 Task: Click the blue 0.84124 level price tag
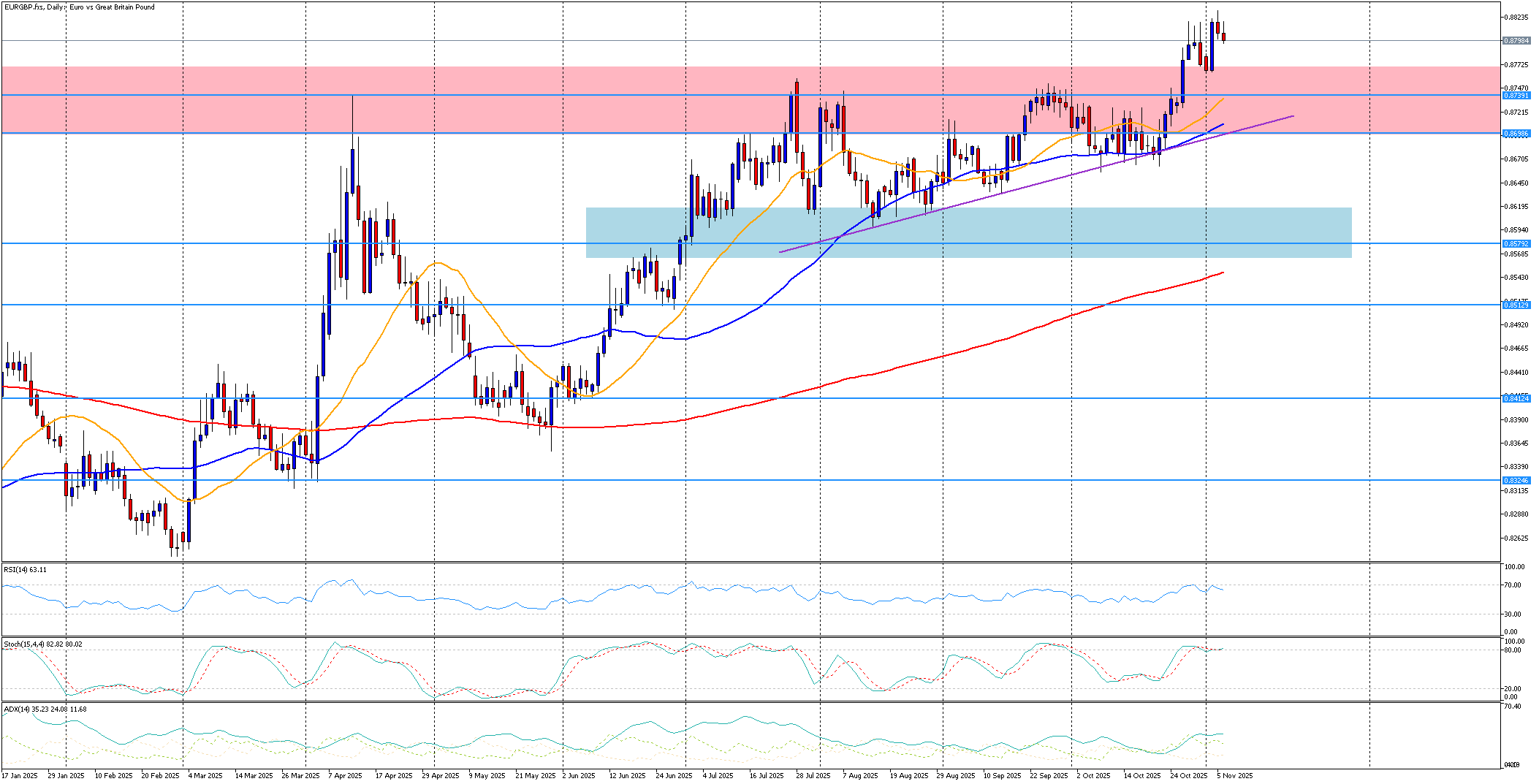tap(1516, 398)
